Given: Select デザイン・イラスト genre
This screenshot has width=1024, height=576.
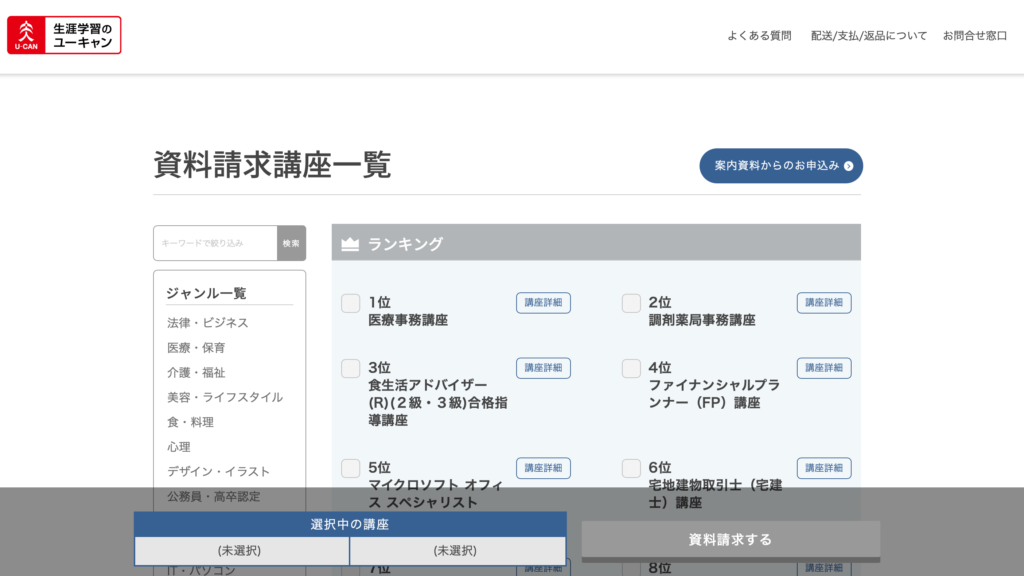Looking at the screenshot, I should tap(218, 472).
